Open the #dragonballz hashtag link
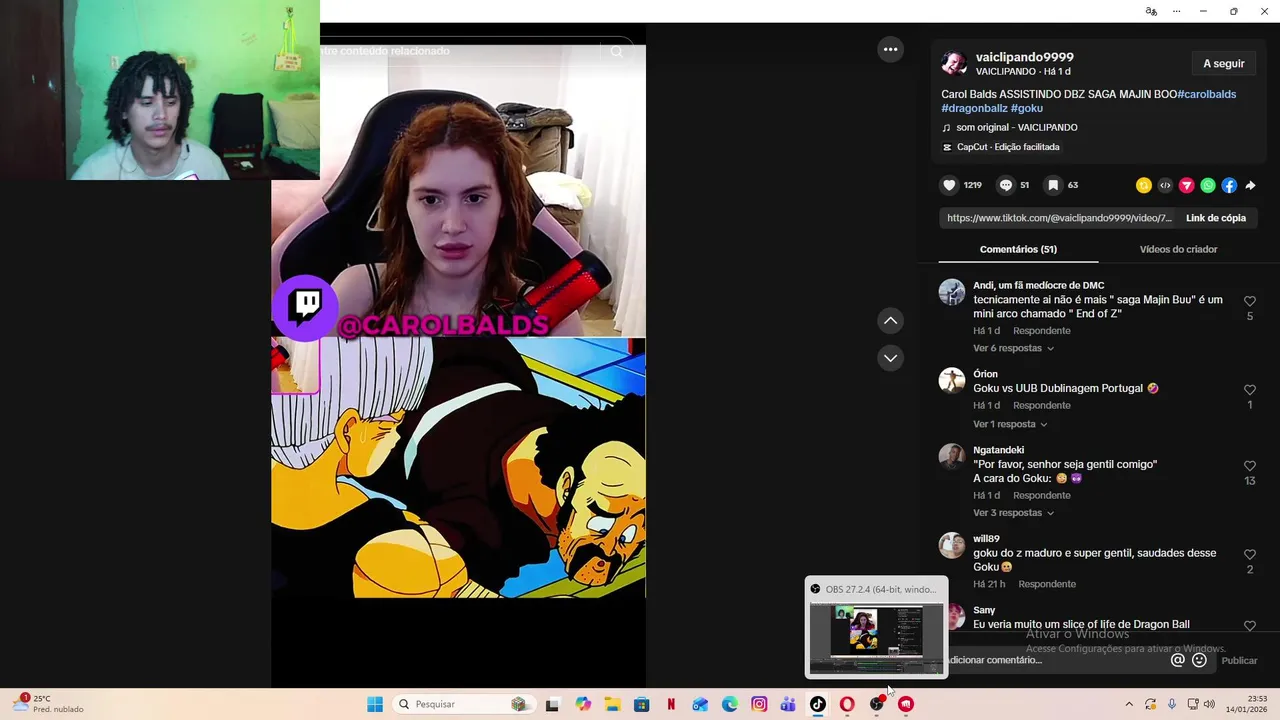This screenshot has height=720, width=1280. (x=974, y=108)
